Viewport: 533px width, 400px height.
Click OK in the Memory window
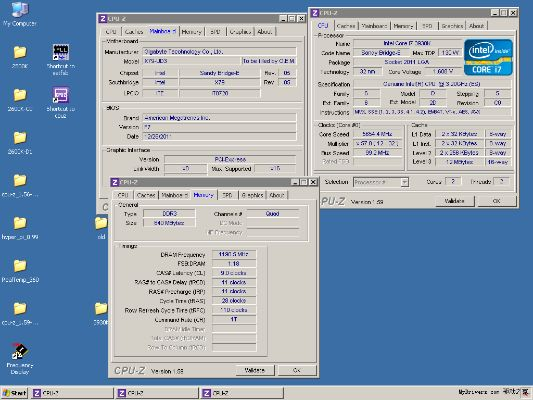(297, 370)
